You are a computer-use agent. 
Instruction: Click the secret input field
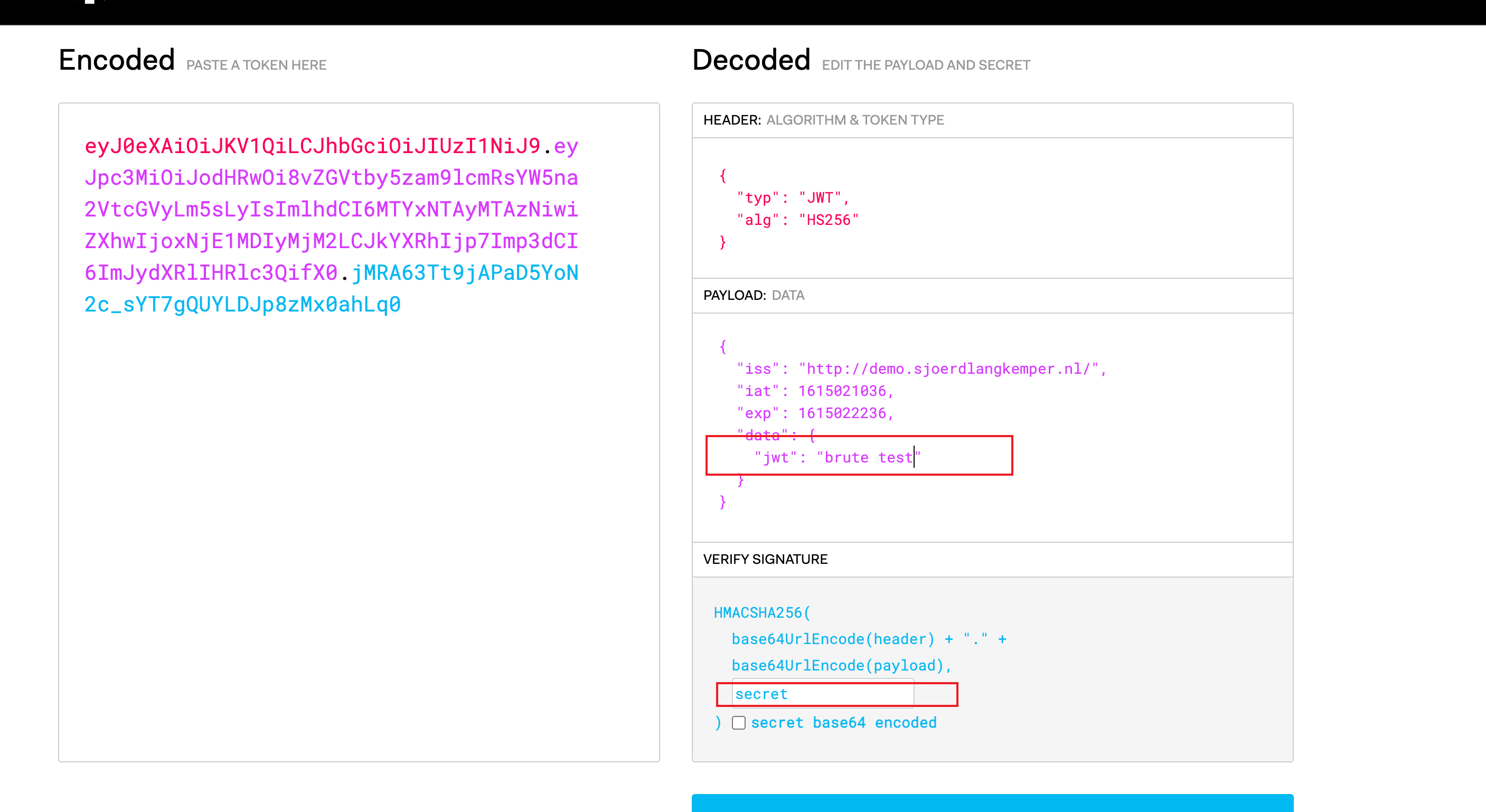coord(822,694)
